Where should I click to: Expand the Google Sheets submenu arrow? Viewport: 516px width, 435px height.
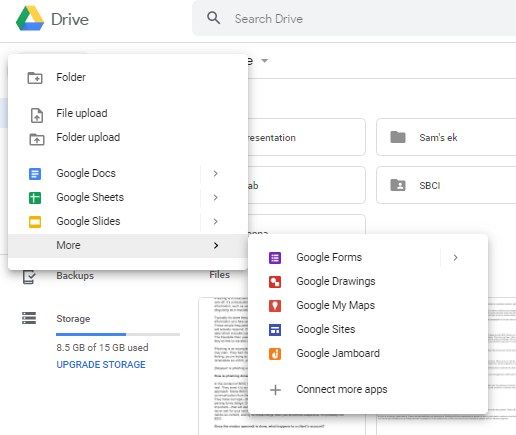pyautogui.click(x=216, y=198)
